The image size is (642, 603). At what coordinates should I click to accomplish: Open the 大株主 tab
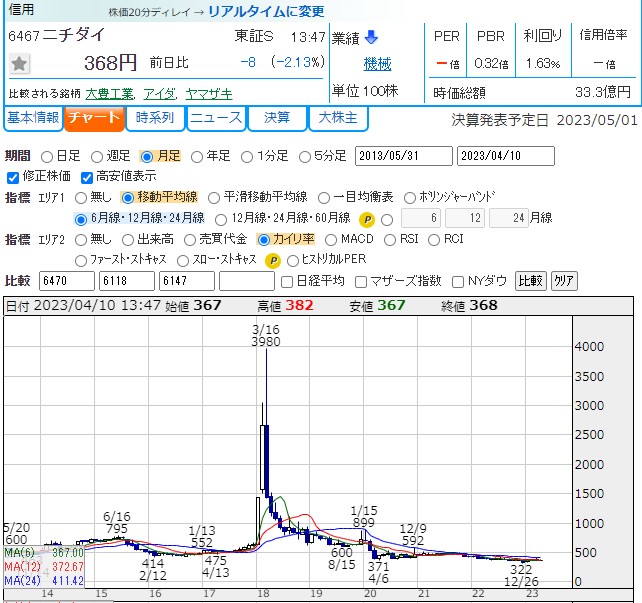338,119
